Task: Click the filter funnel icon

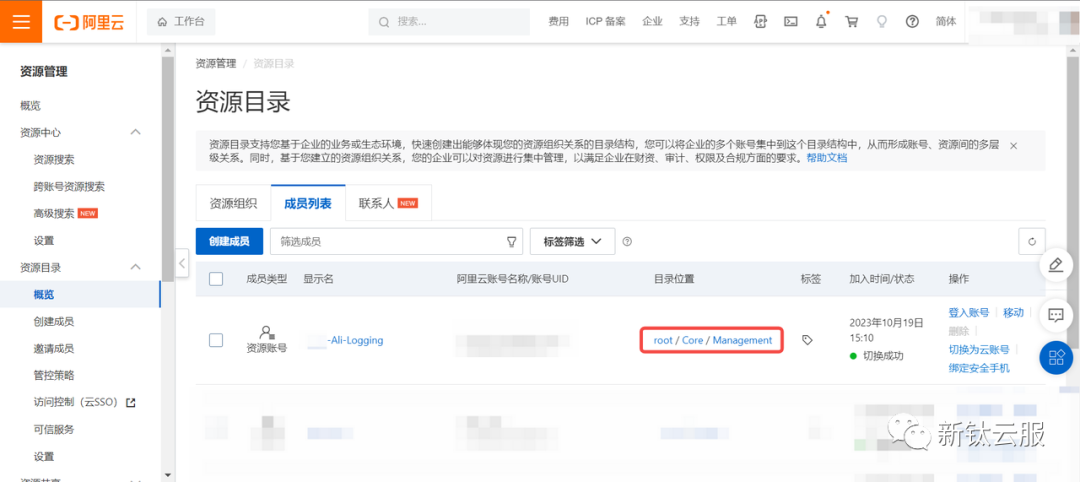Action: [511, 242]
